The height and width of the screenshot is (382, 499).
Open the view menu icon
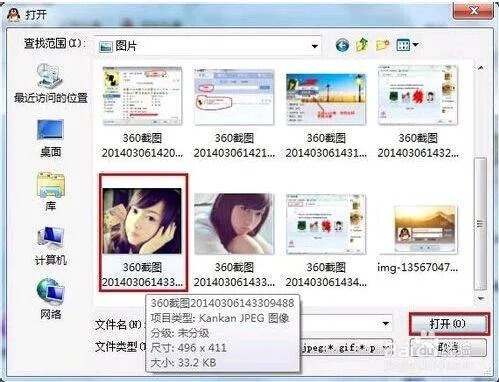(403, 45)
